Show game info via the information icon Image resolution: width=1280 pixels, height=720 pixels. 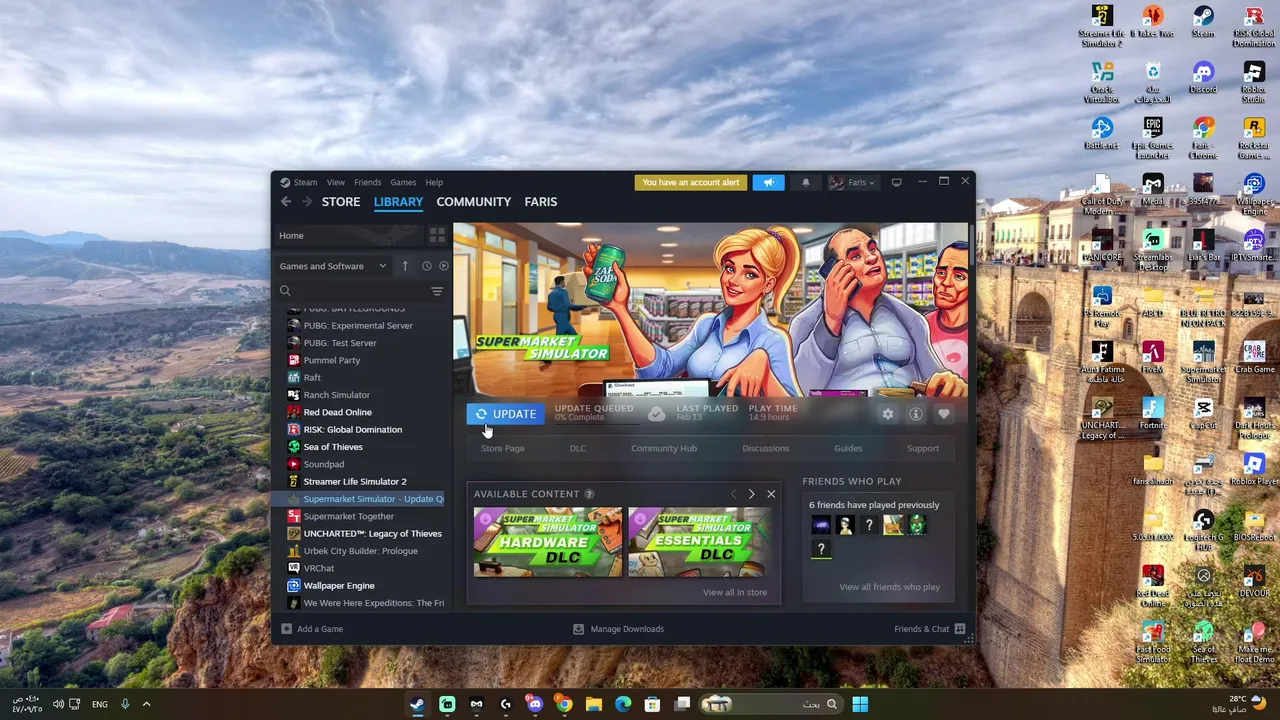point(916,414)
